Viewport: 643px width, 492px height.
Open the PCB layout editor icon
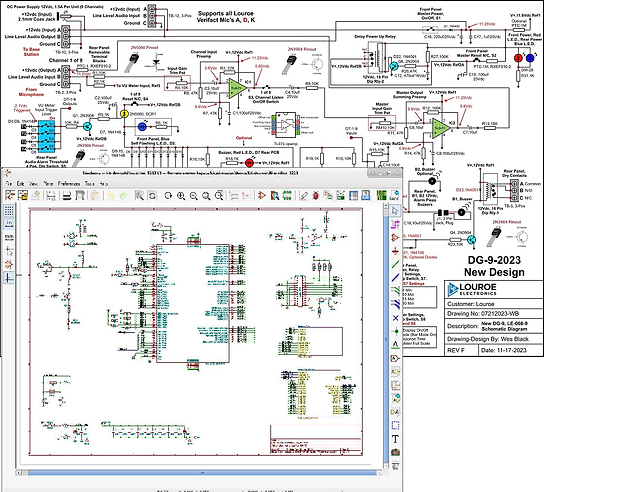(382, 195)
